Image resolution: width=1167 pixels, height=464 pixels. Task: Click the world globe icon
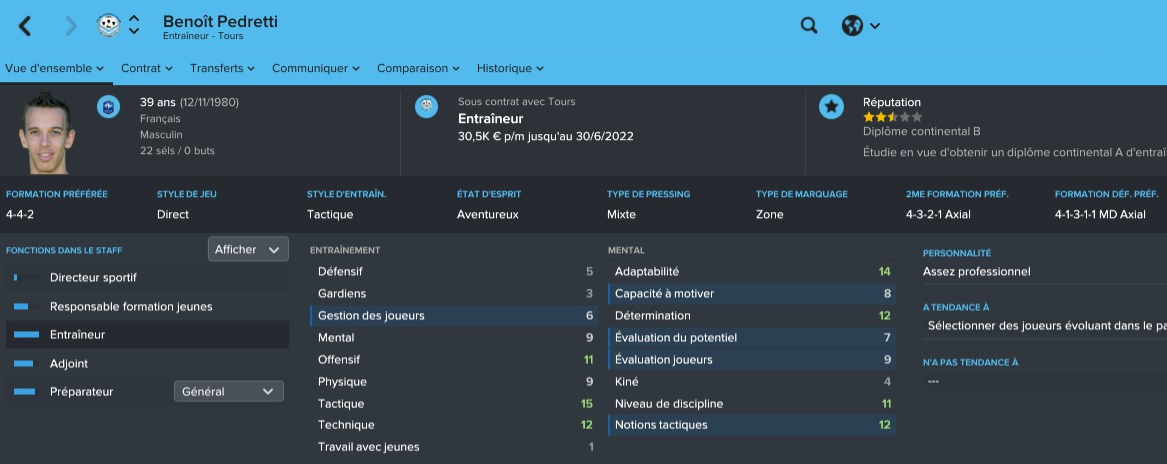tap(852, 26)
